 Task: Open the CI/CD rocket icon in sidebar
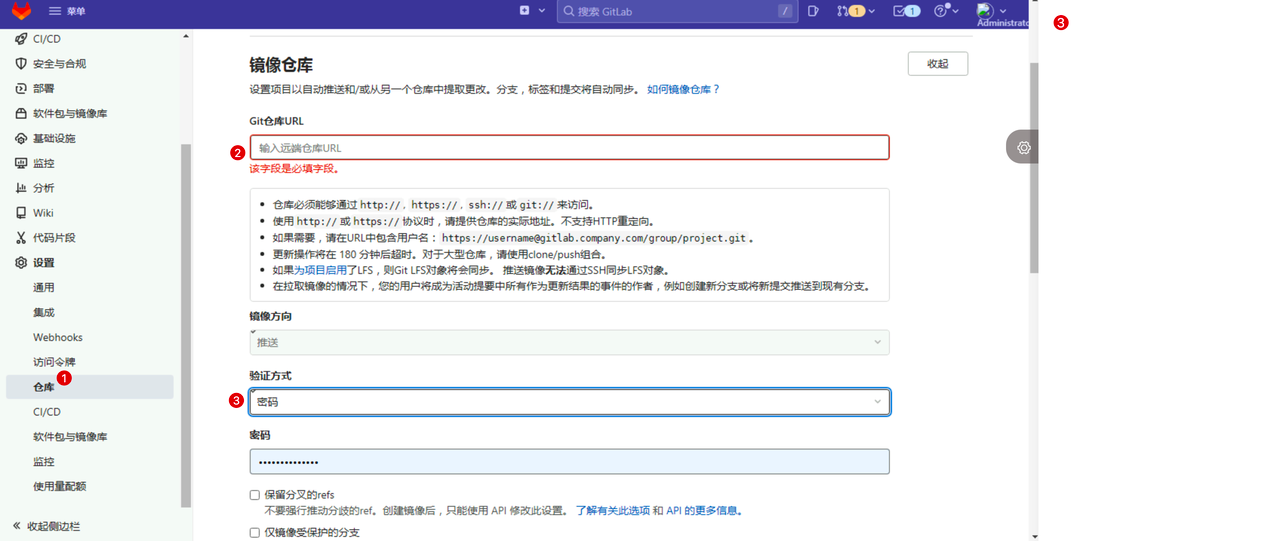coord(21,39)
